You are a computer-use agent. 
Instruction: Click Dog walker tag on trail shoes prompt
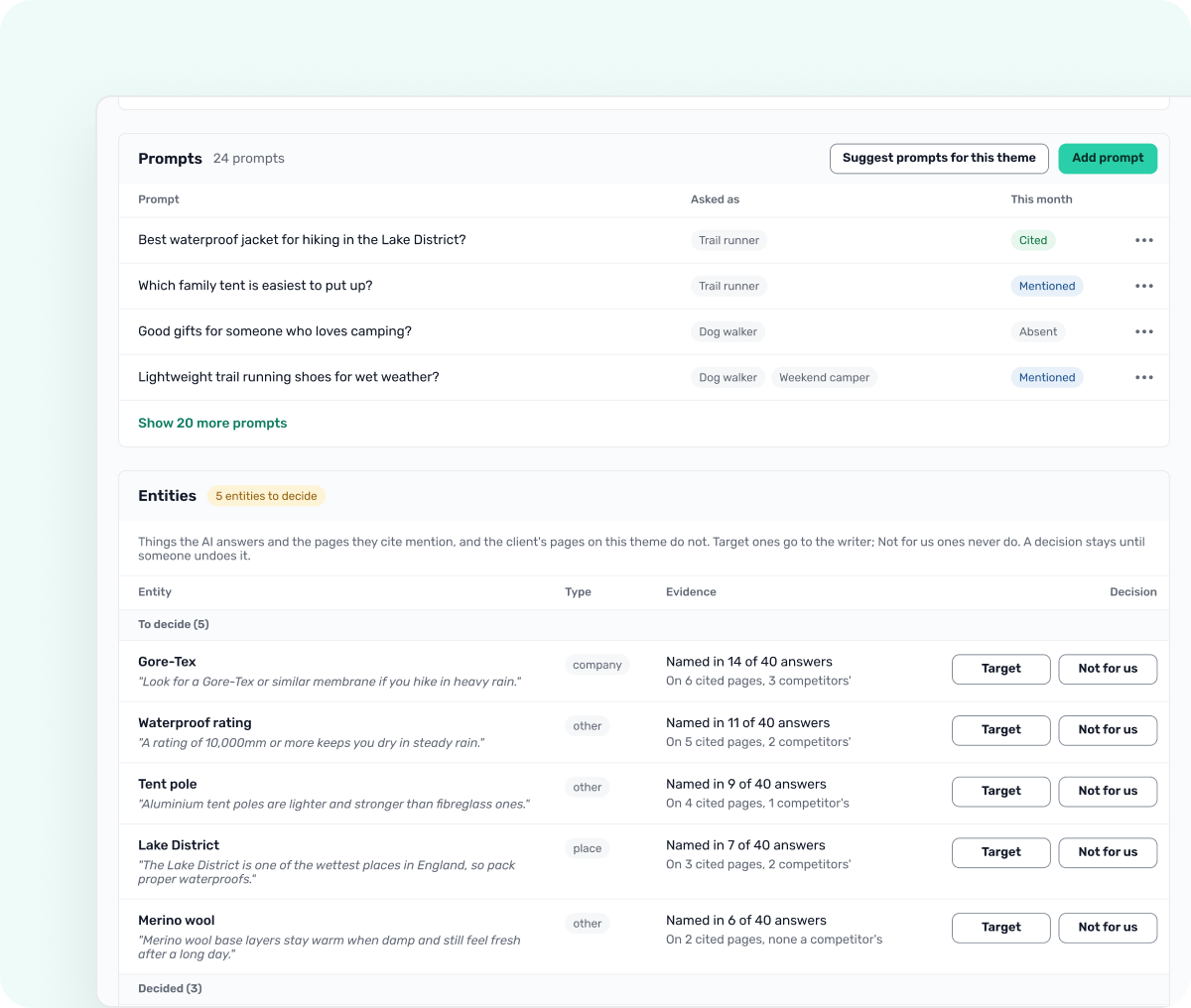tap(728, 377)
